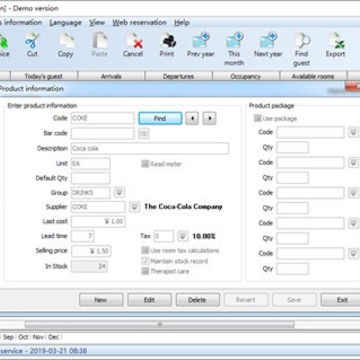This screenshot has width=360, height=360.
Task: Click the Find button
Action: [160, 118]
